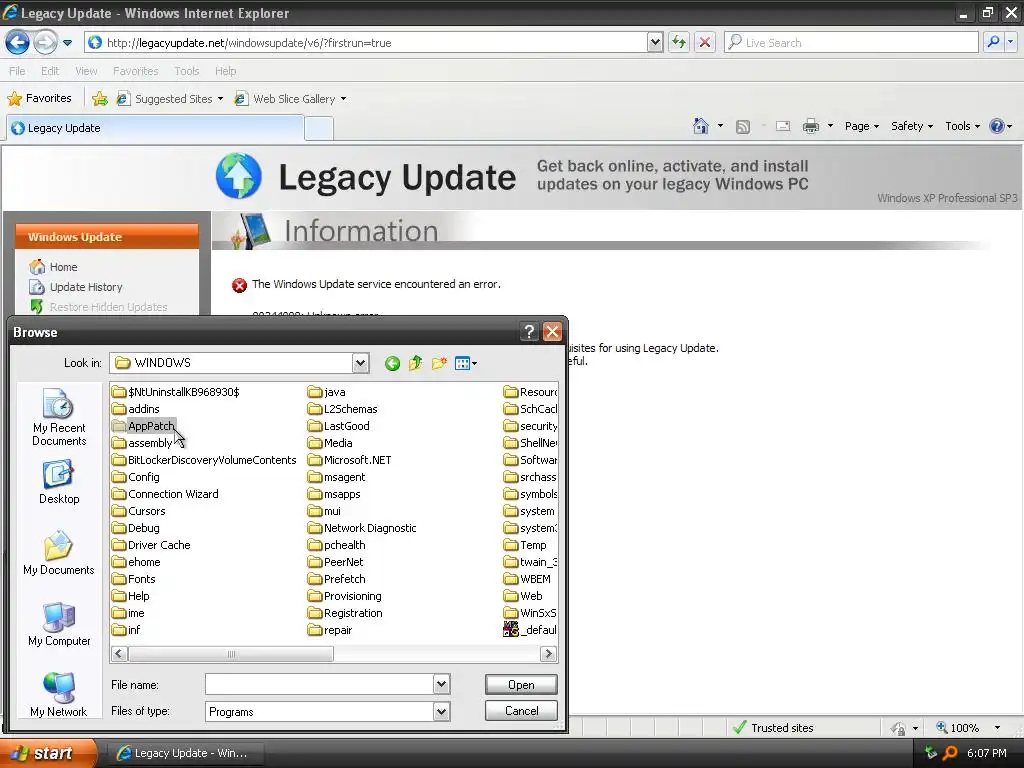Screen dimensions: 1024x768
Task: Select the AppPatch folder
Action: pyautogui.click(x=144, y=426)
